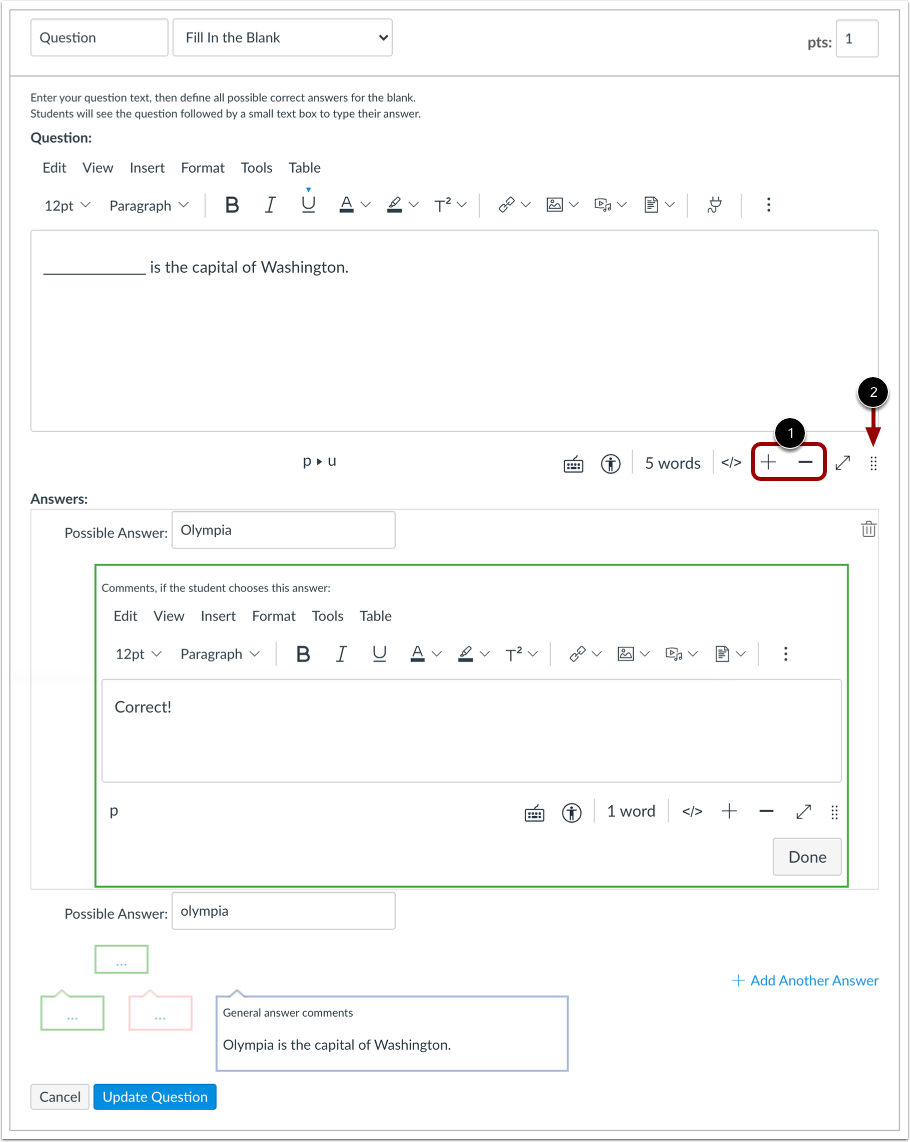Open View menu in question editor
Screen dimensions: 910x1142
pos(98,168)
